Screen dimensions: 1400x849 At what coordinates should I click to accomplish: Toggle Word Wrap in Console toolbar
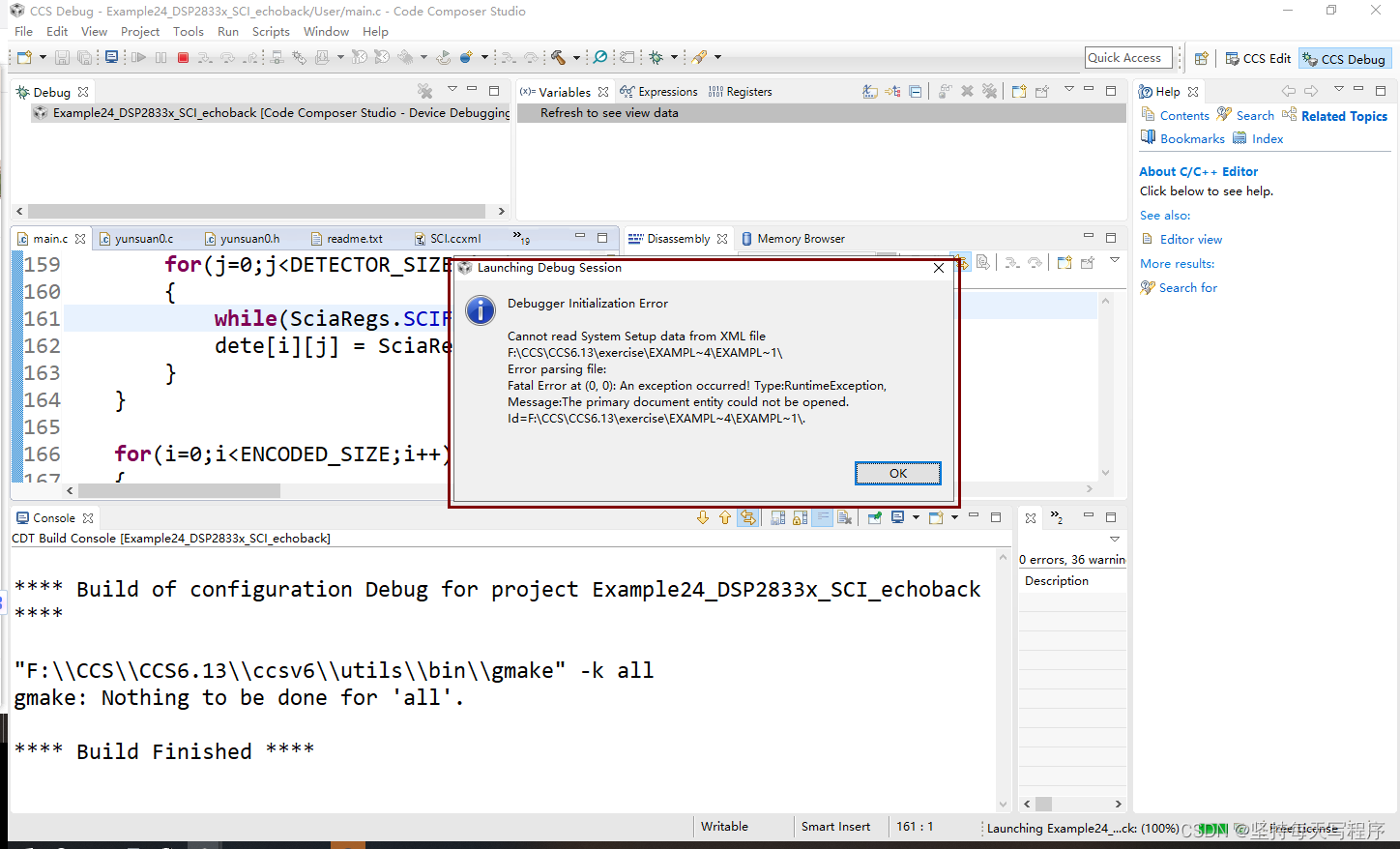click(823, 517)
